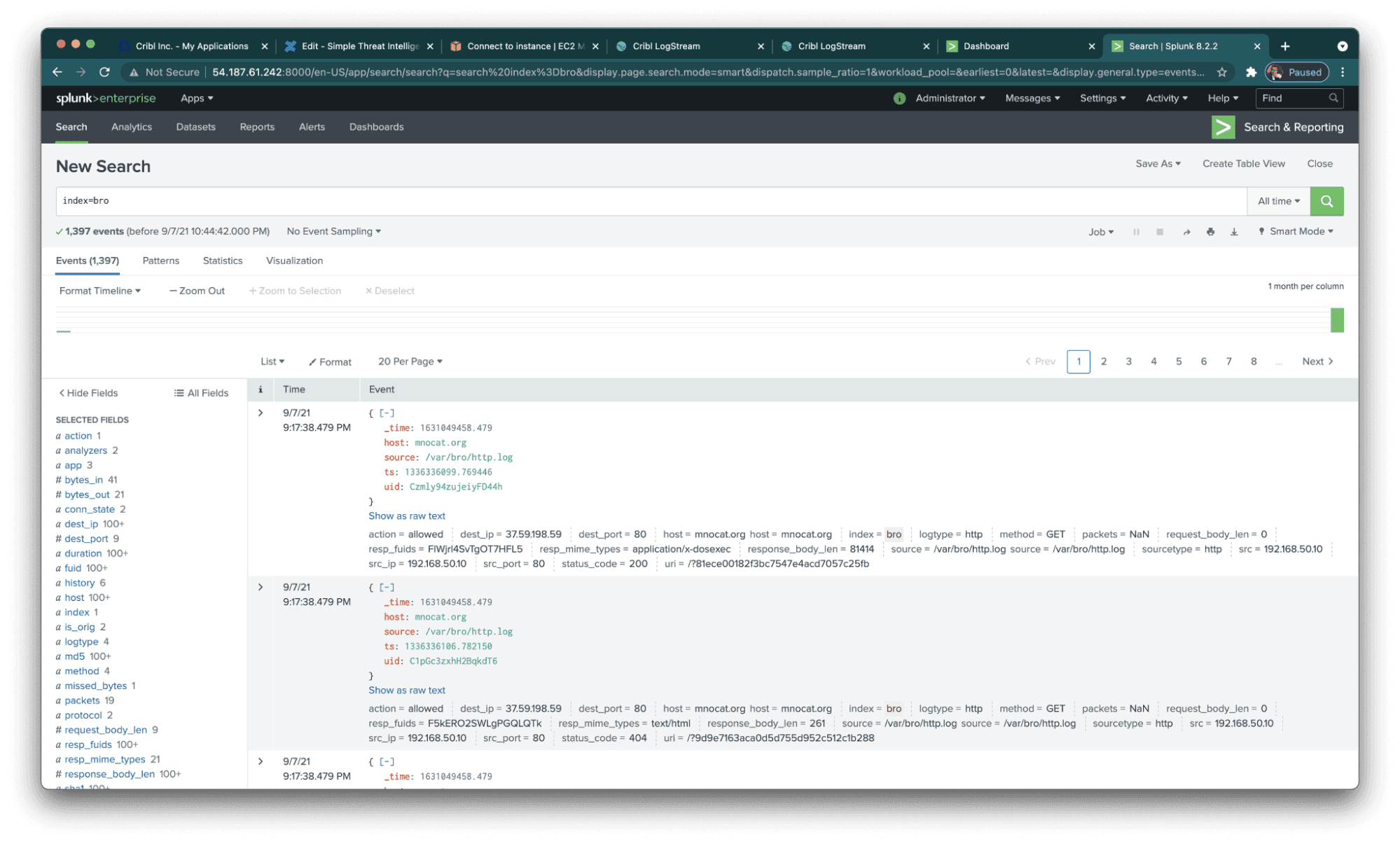This screenshot has height=844, width=1400.
Task: Export results with download icon
Action: 1234,232
